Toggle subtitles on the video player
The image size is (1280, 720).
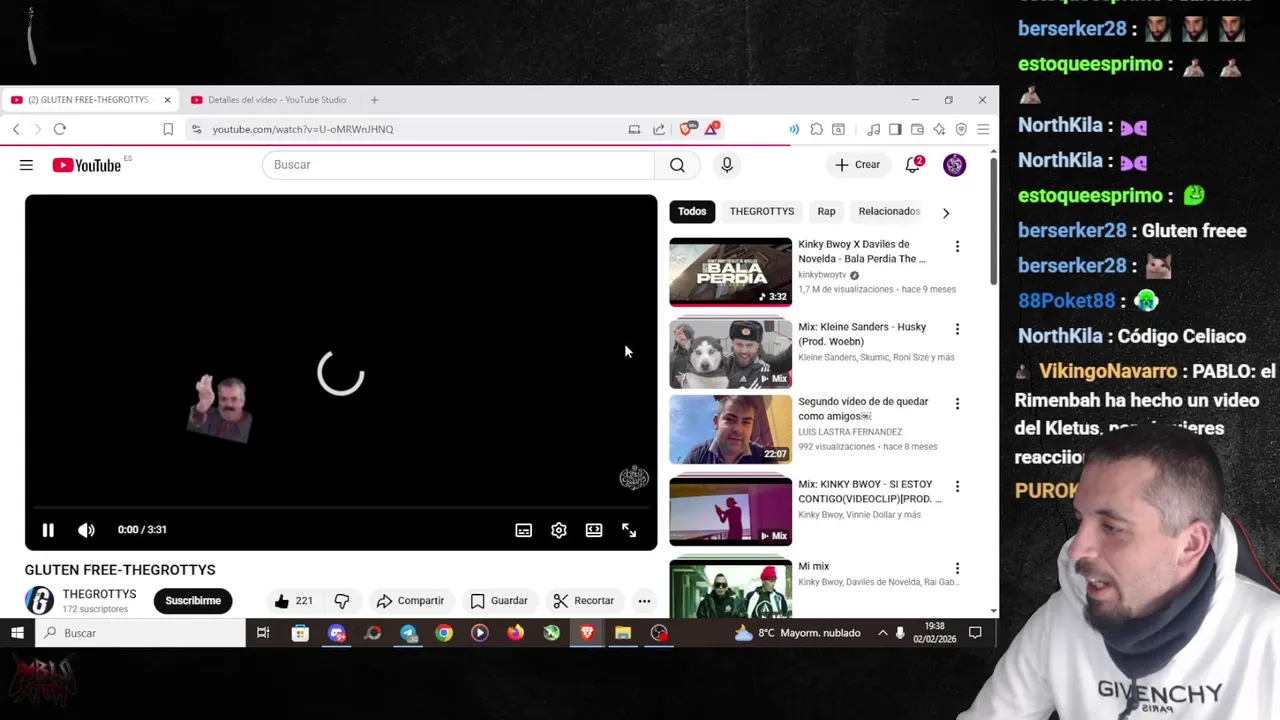pyautogui.click(x=523, y=530)
